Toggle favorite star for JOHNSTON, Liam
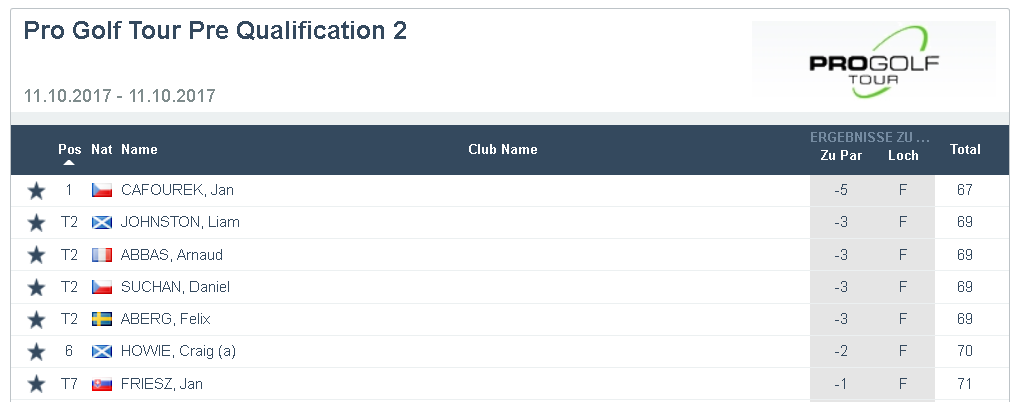The width and height of the screenshot is (1022, 413). click(36, 223)
